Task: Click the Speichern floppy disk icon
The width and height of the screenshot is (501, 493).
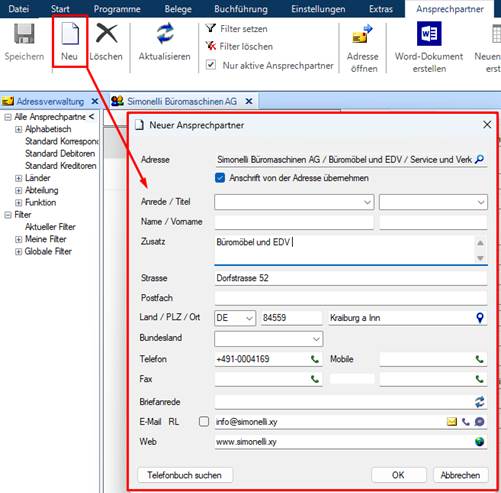Action: point(24,34)
